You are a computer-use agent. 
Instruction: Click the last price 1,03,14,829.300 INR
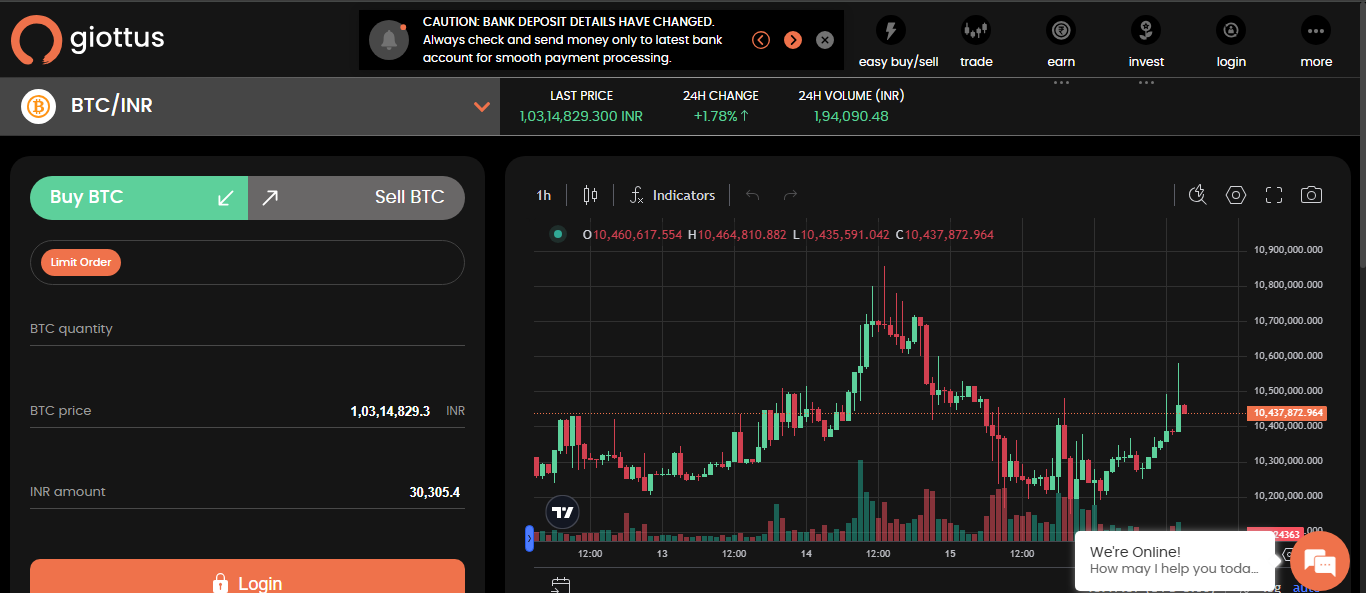581,116
